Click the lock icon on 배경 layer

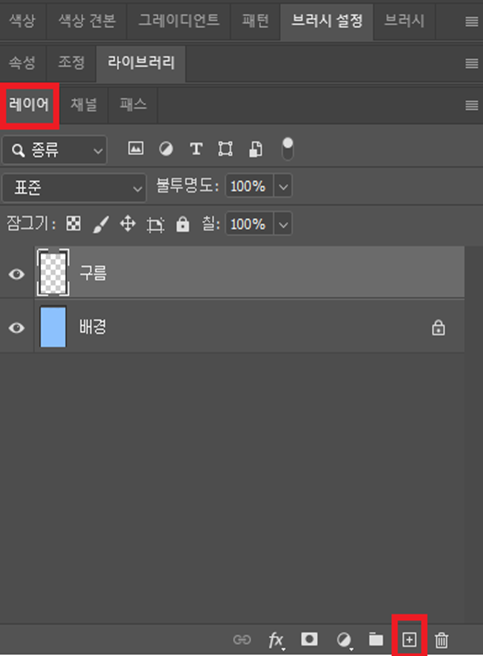(438, 328)
